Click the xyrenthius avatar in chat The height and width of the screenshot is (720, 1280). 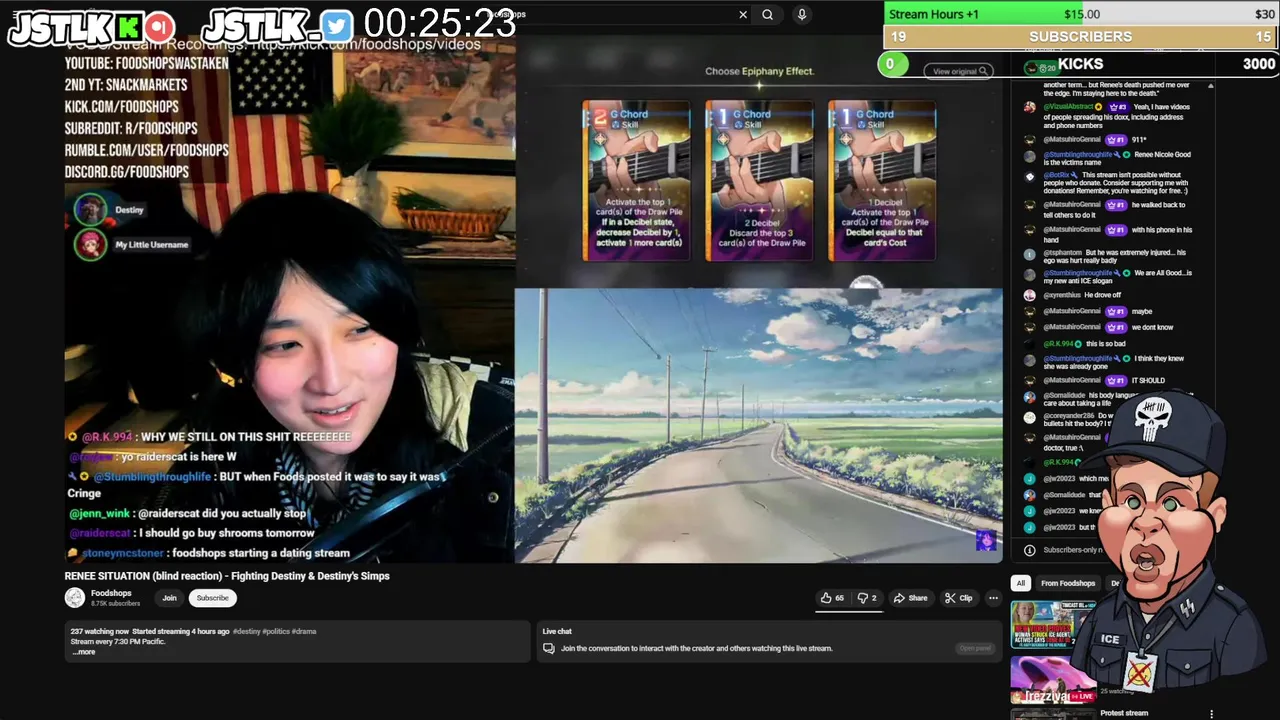(1030, 295)
